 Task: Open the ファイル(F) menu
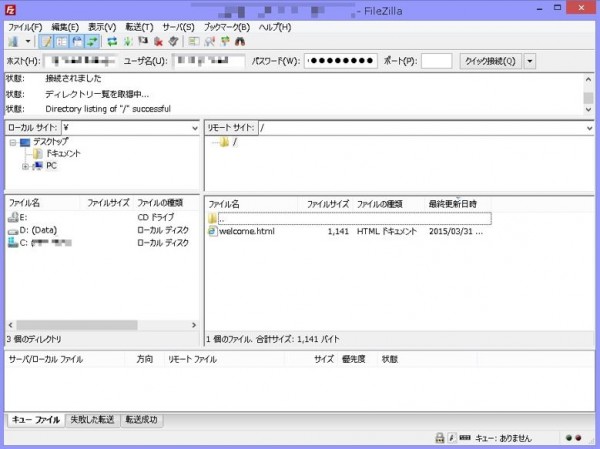click(25, 27)
